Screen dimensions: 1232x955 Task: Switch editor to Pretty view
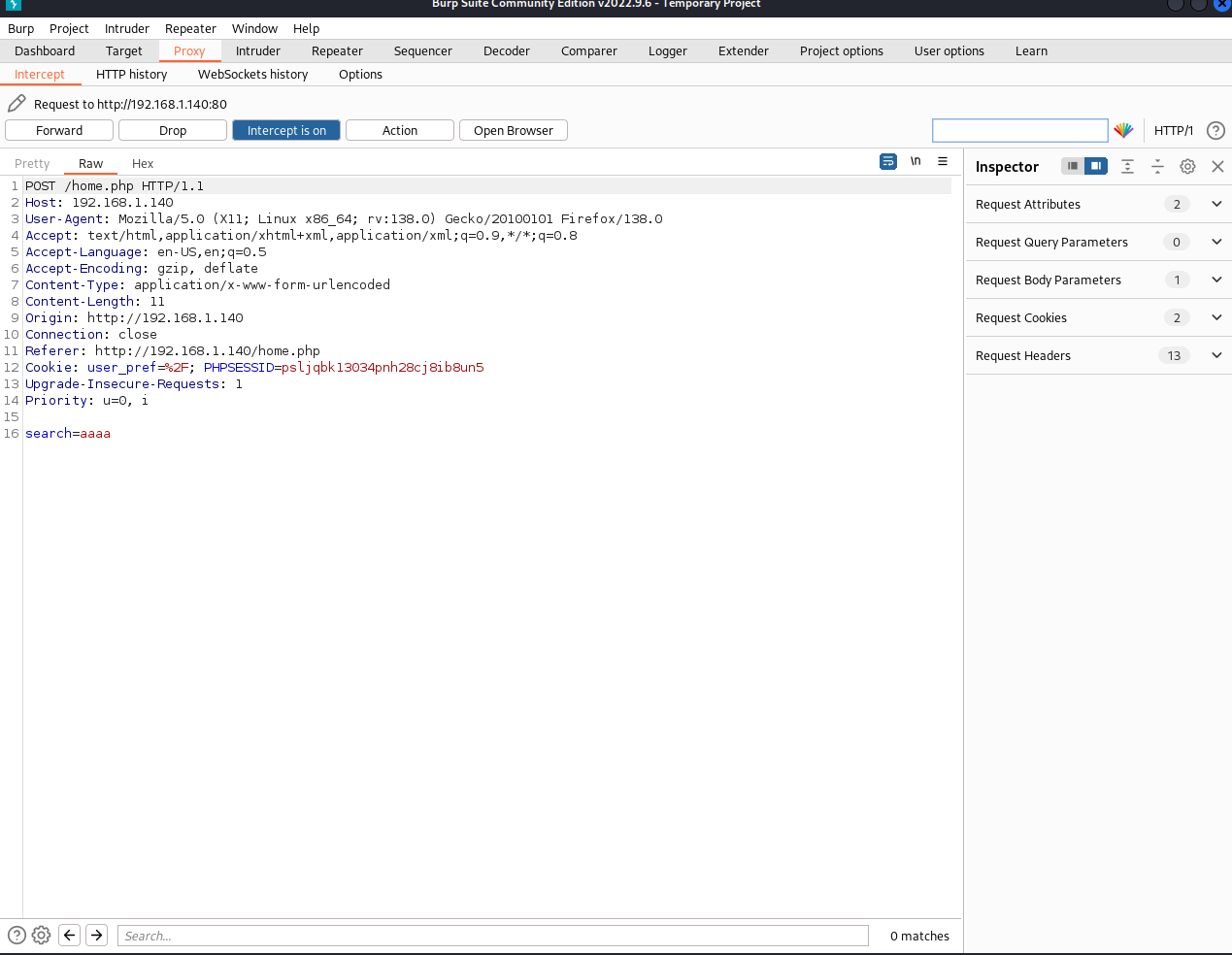pyautogui.click(x=32, y=163)
